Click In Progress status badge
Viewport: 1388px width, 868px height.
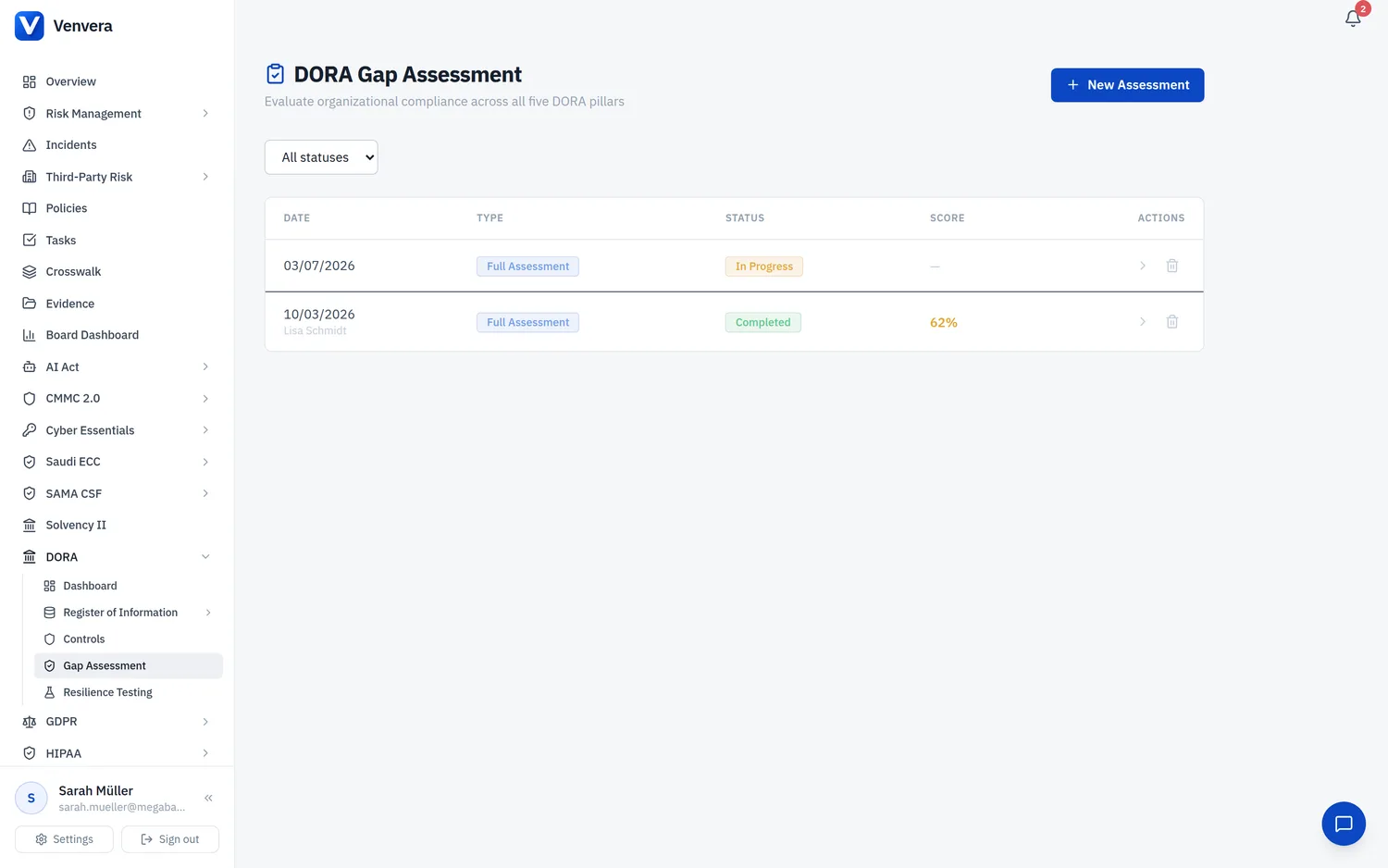763,267
